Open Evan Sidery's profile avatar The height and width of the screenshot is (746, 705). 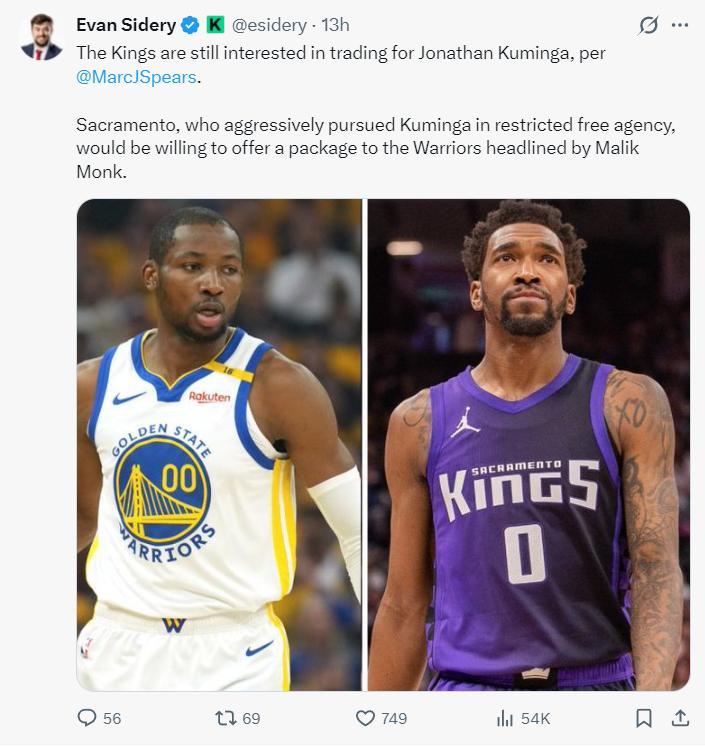[x=41, y=37]
